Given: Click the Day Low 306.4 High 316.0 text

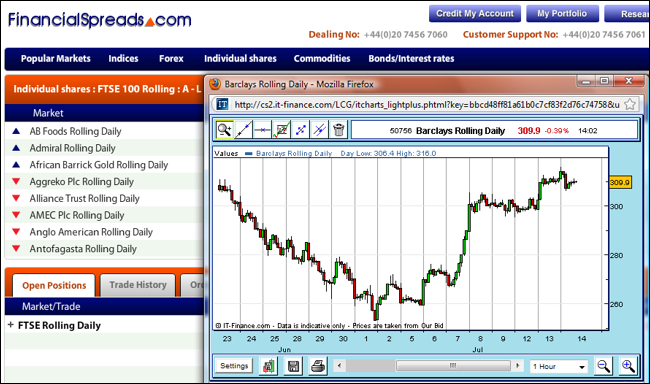Looking at the screenshot, I should (x=388, y=153).
